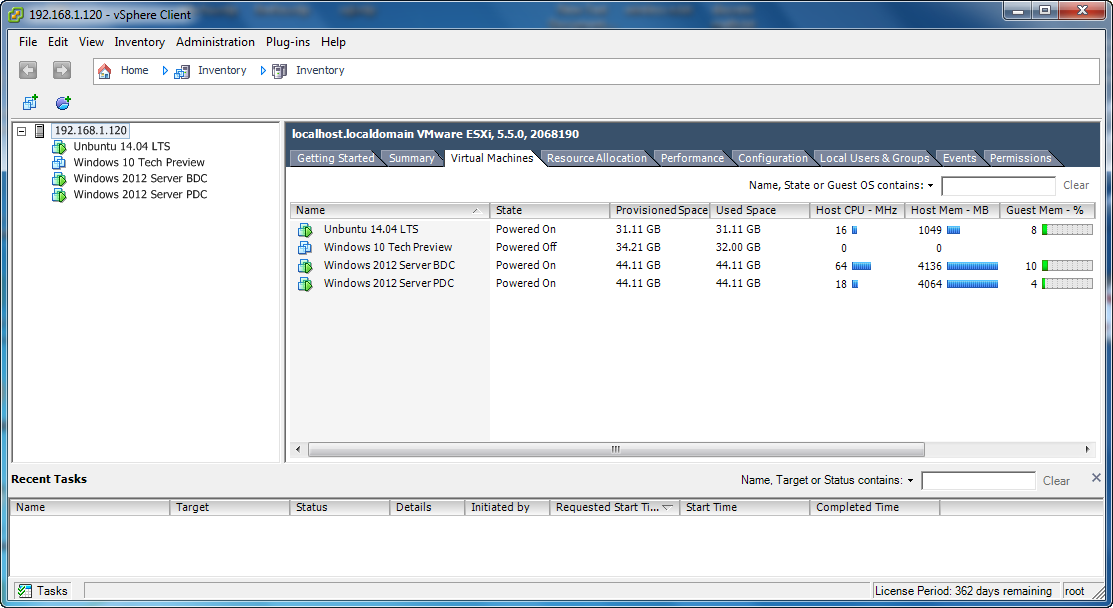Click the New Virtual Machine toolbar icon
The height and width of the screenshot is (608, 1113).
pyautogui.click(x=30, y=103)
